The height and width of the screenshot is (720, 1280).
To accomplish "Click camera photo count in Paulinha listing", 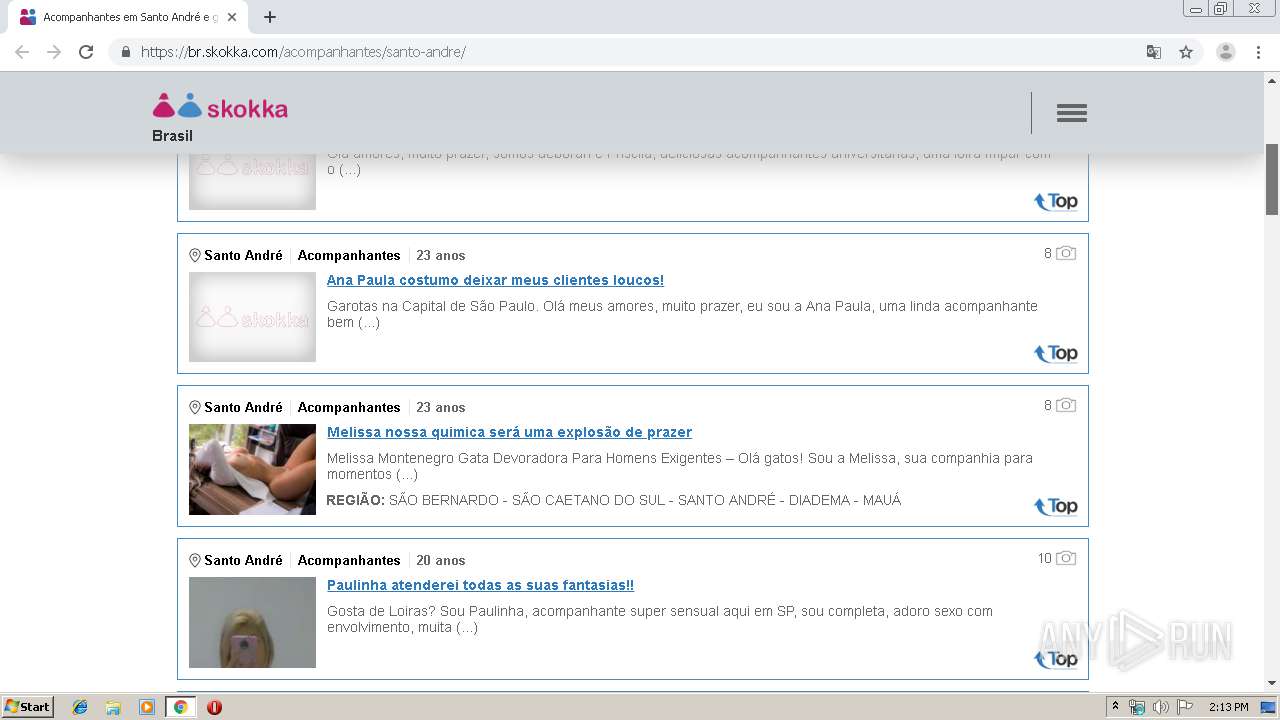I will click(1057, 558).
